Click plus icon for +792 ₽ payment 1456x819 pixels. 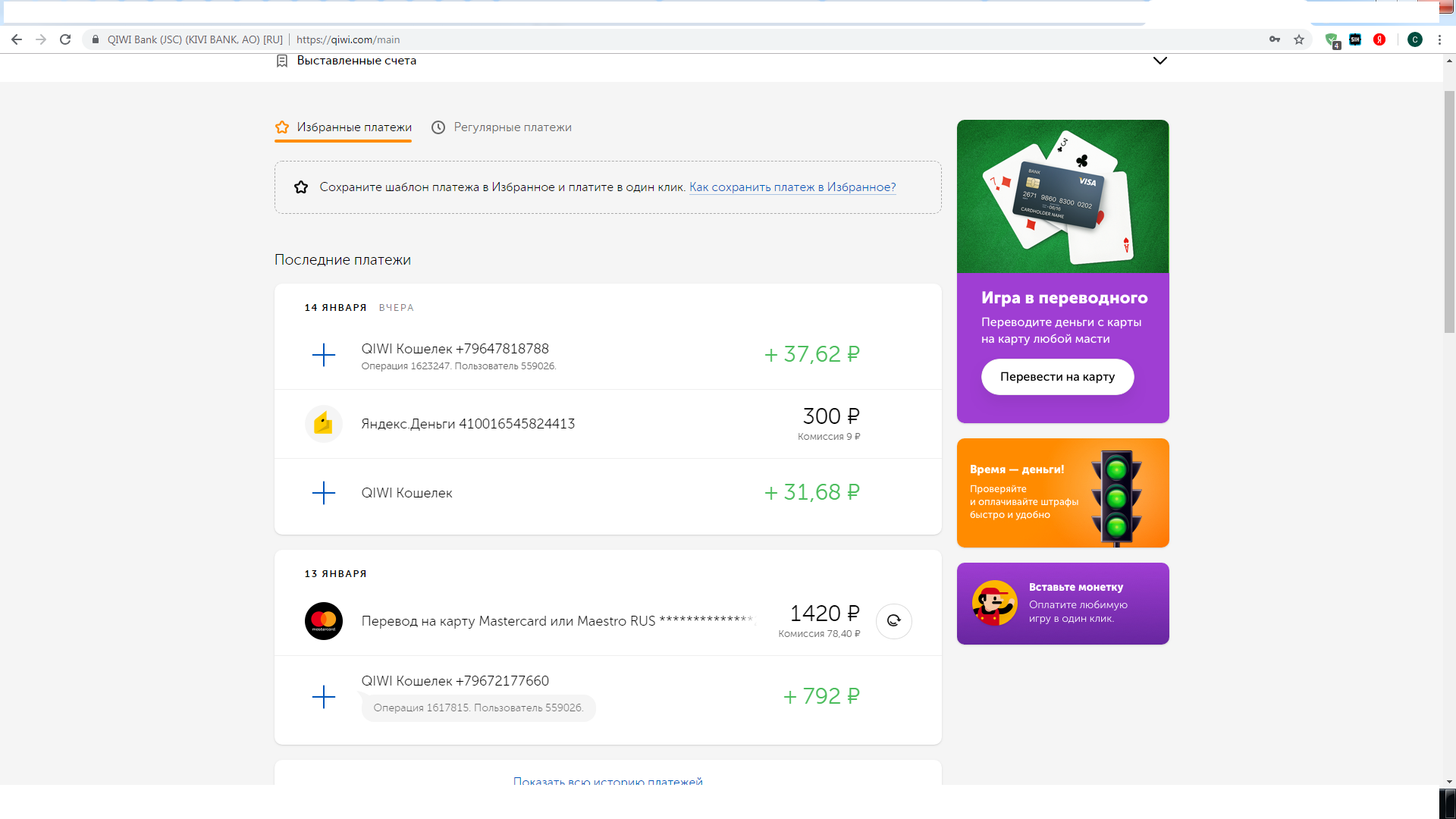(x=323, y=697)
